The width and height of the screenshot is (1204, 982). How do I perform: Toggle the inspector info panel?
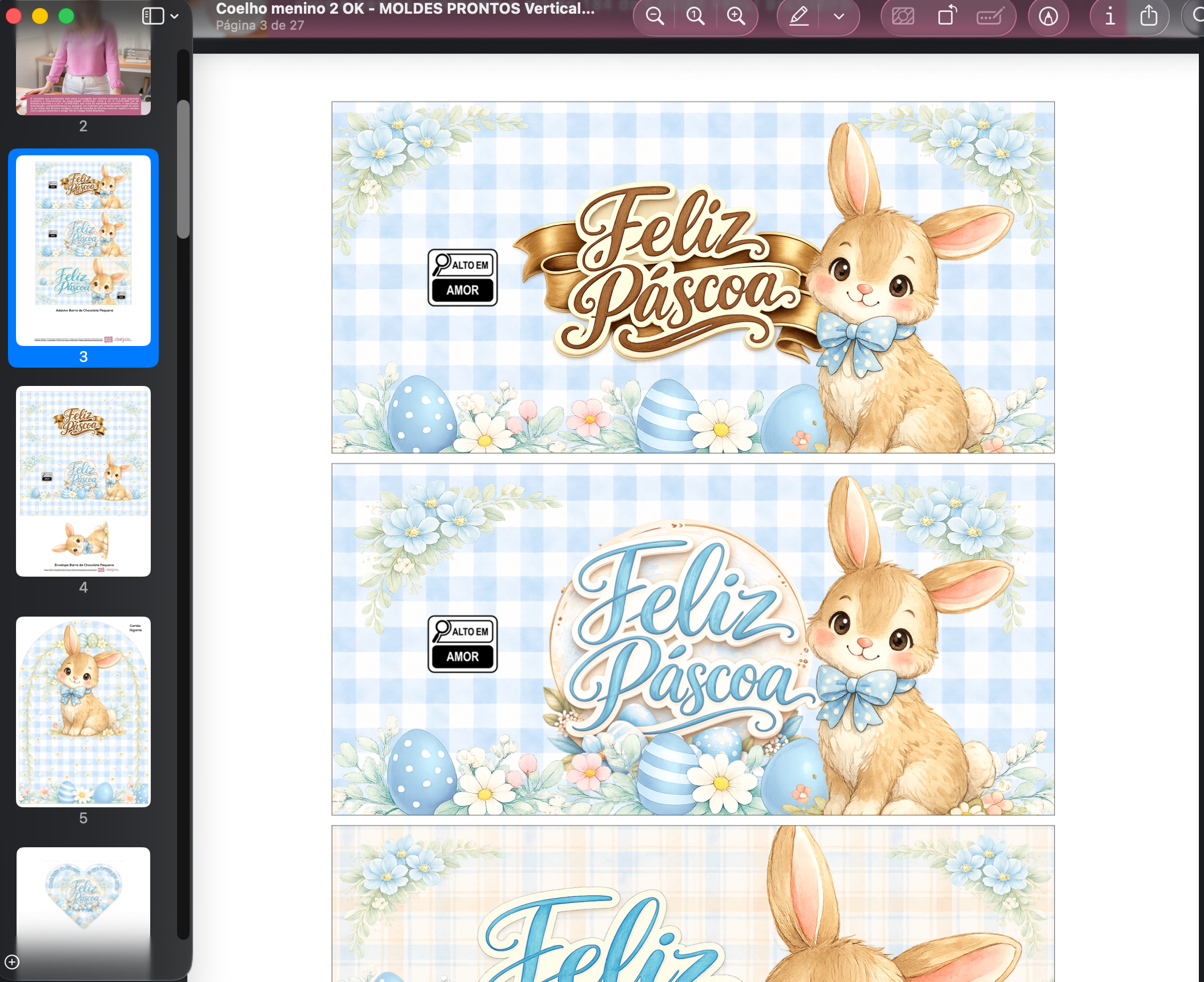click(1110, 17)
